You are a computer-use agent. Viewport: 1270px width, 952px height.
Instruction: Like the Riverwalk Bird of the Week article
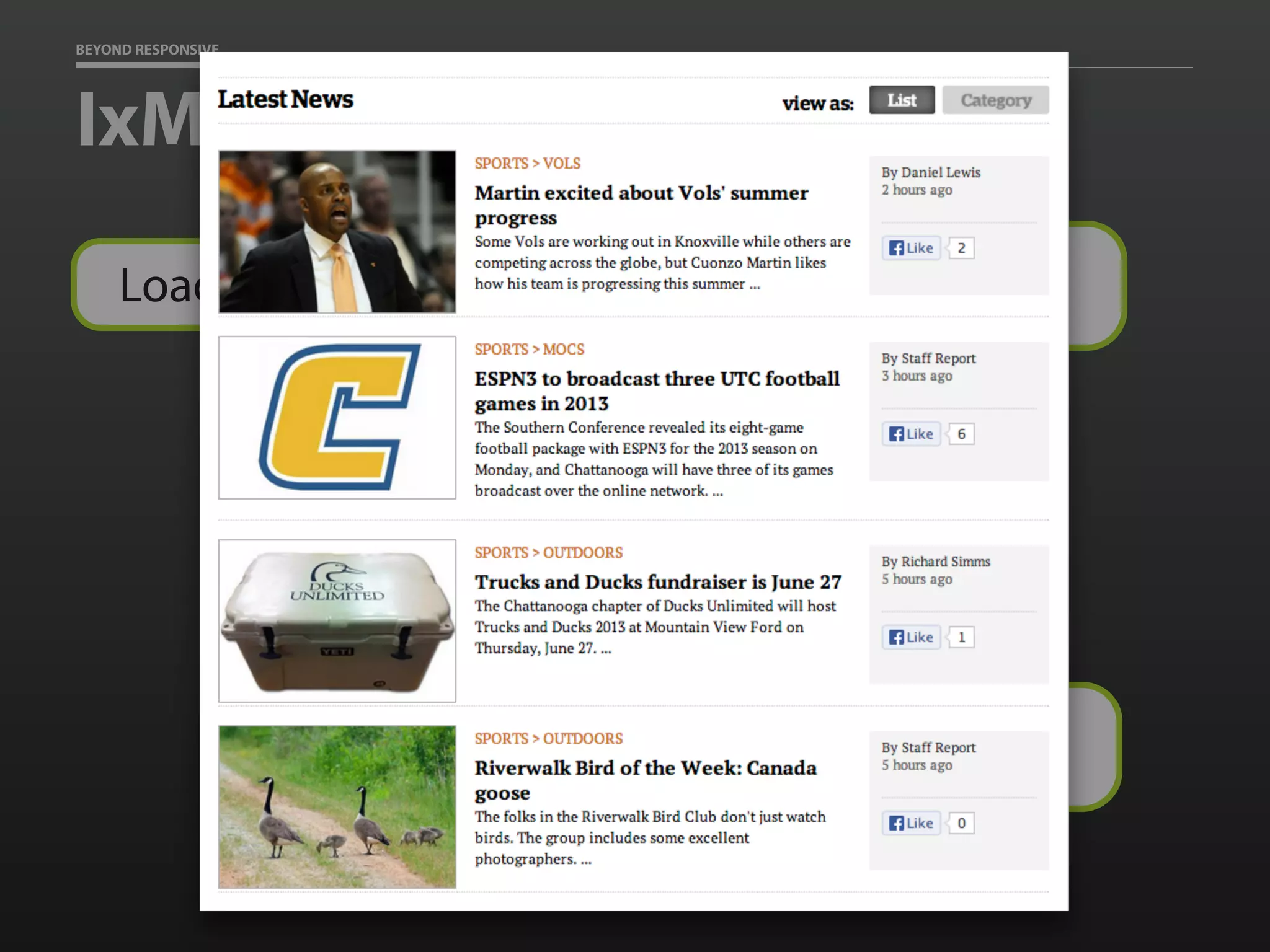pos(911,823)
